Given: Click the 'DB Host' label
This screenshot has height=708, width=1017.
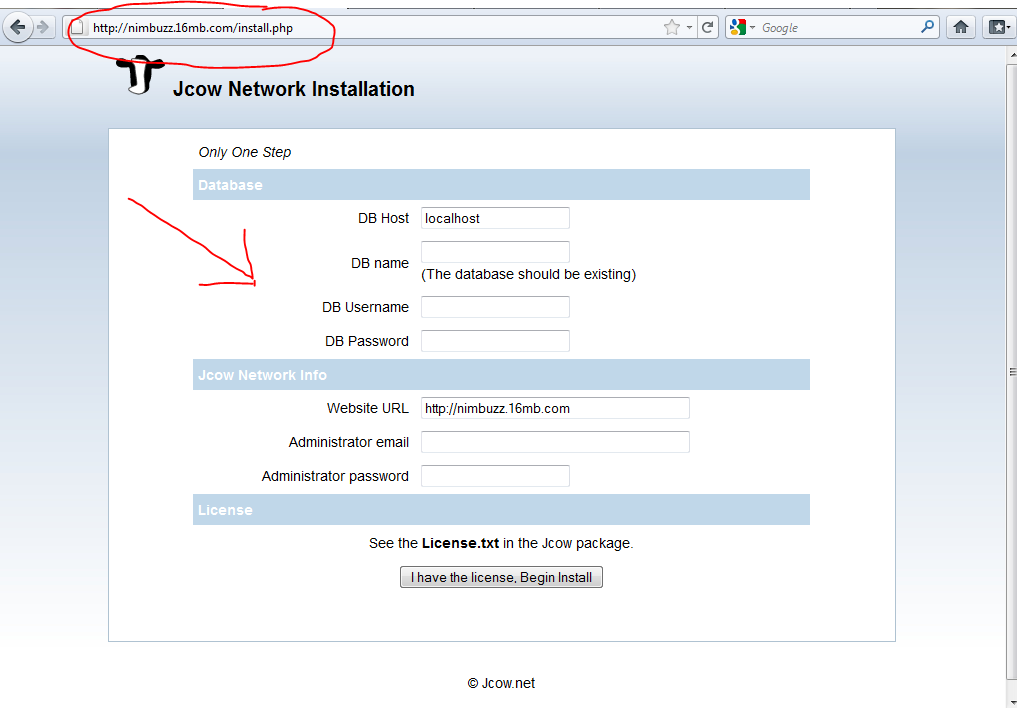Looking at the screenshot, I should tap(383, 218).
